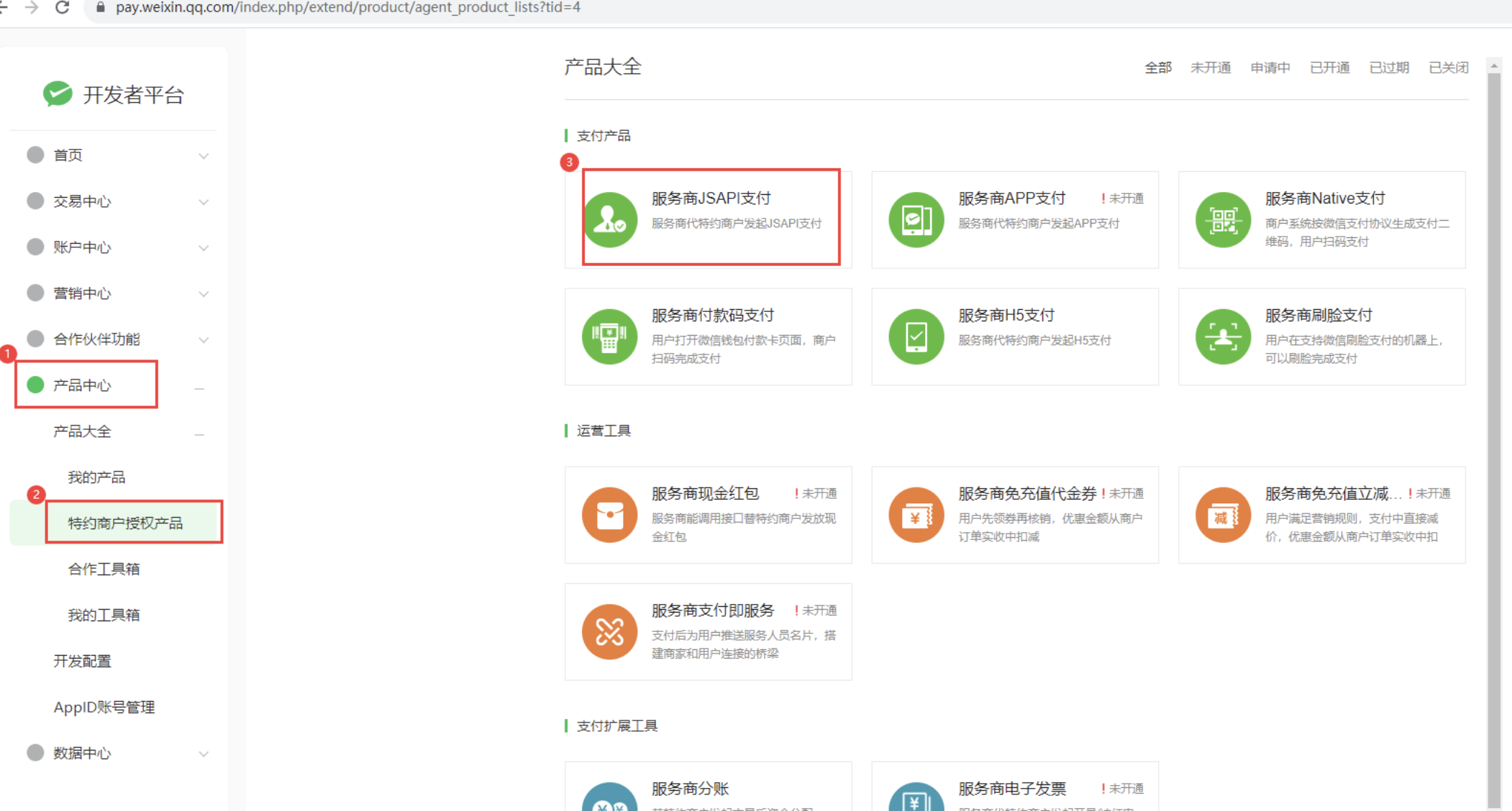The image size is (1512, 811).
Task: Collapse the 产品大全 submenu toggle
Action: click(200, 435)
